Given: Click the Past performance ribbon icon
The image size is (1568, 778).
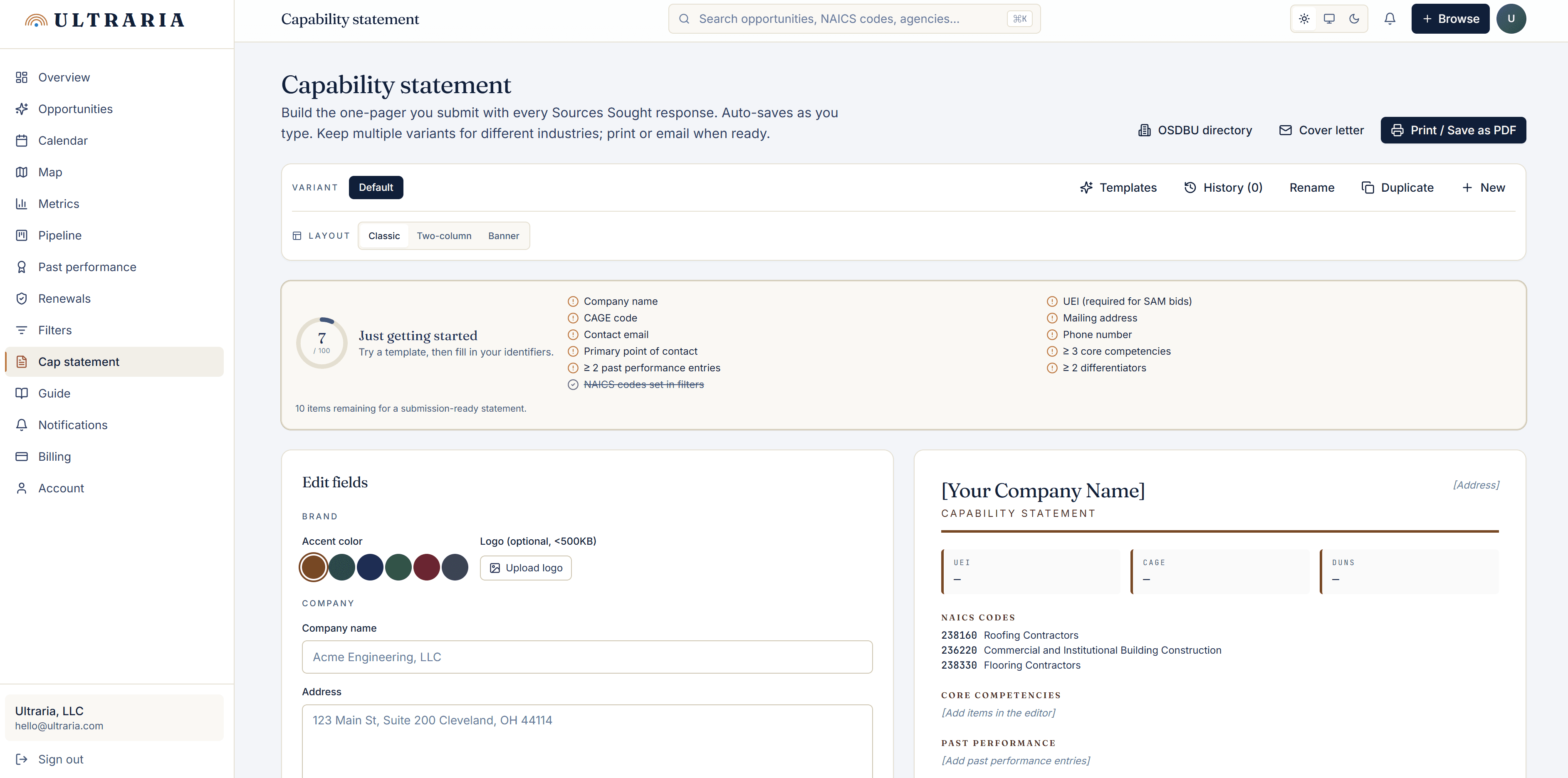Looking at the screenshot, I should 22,267.
